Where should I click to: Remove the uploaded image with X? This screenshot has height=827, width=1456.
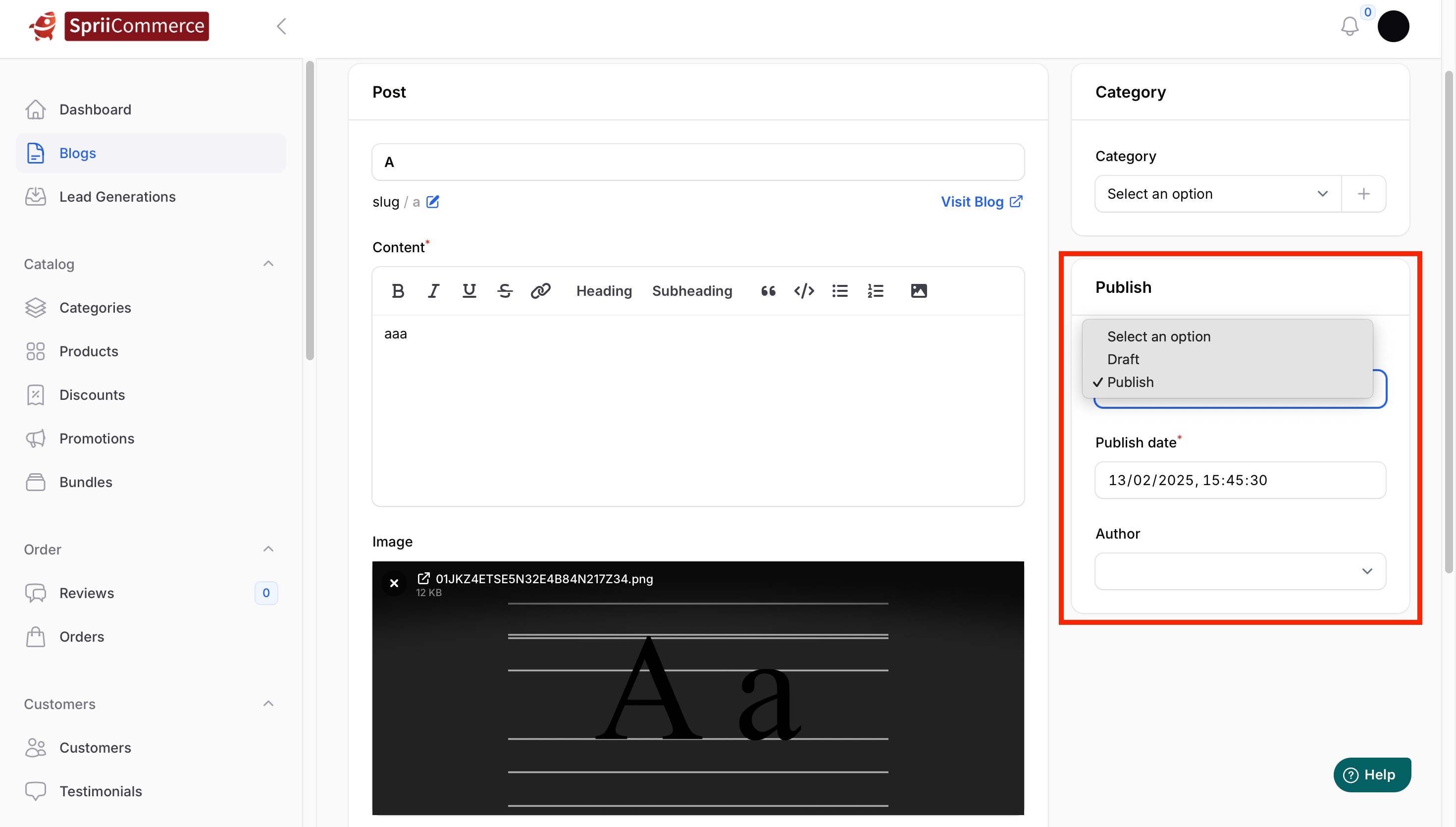coord(394,583)
